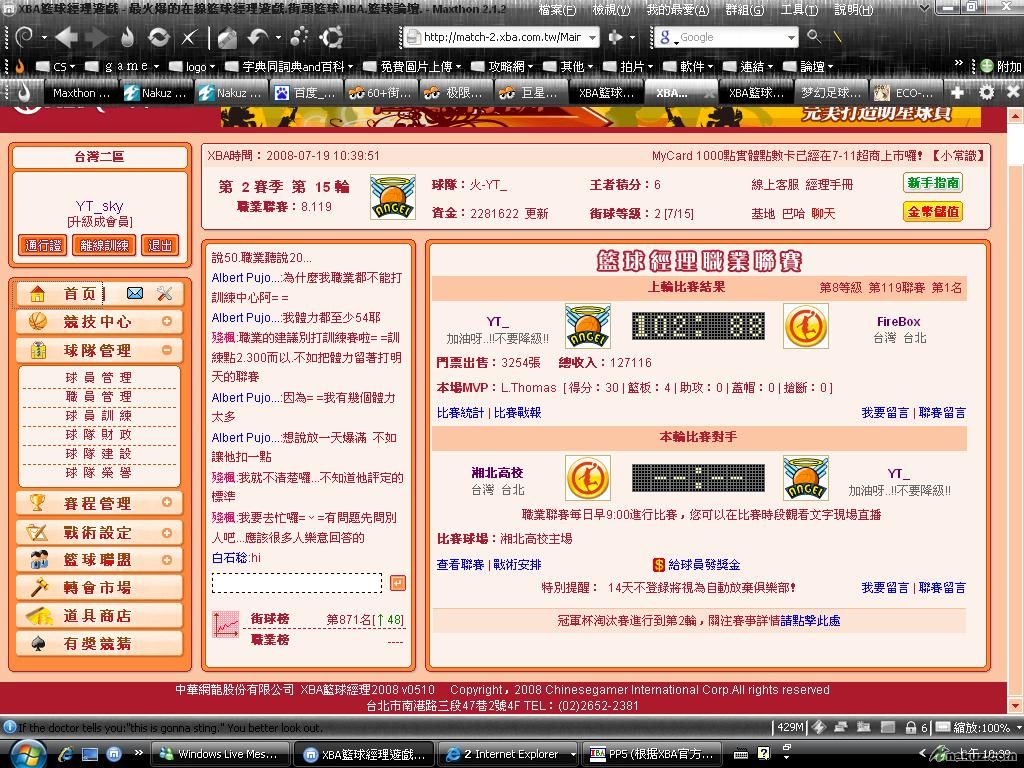
Task: Click the browser stop loading icon
Action: click(x=189, y=38)
